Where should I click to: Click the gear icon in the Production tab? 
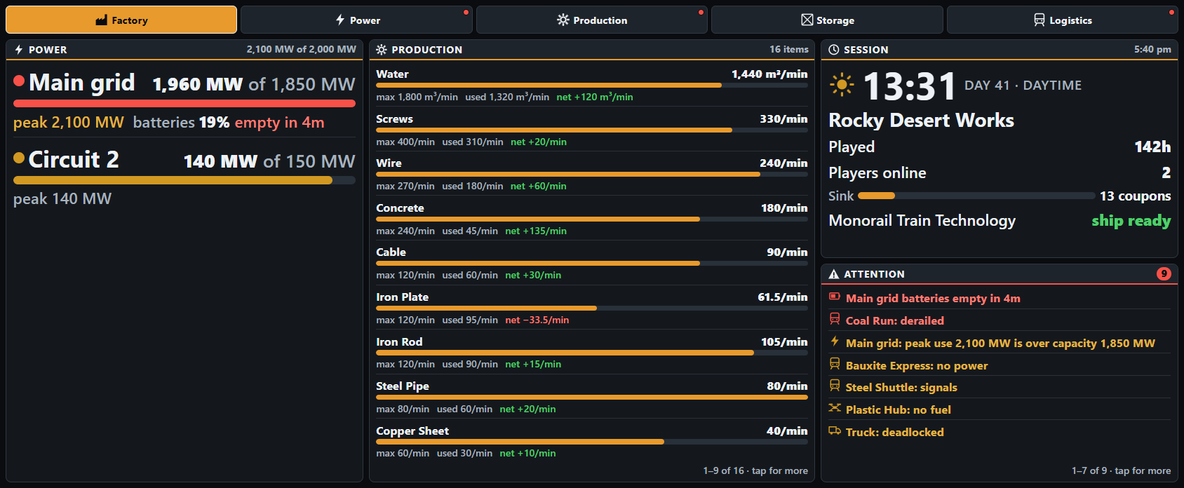(x=563, y=20)
